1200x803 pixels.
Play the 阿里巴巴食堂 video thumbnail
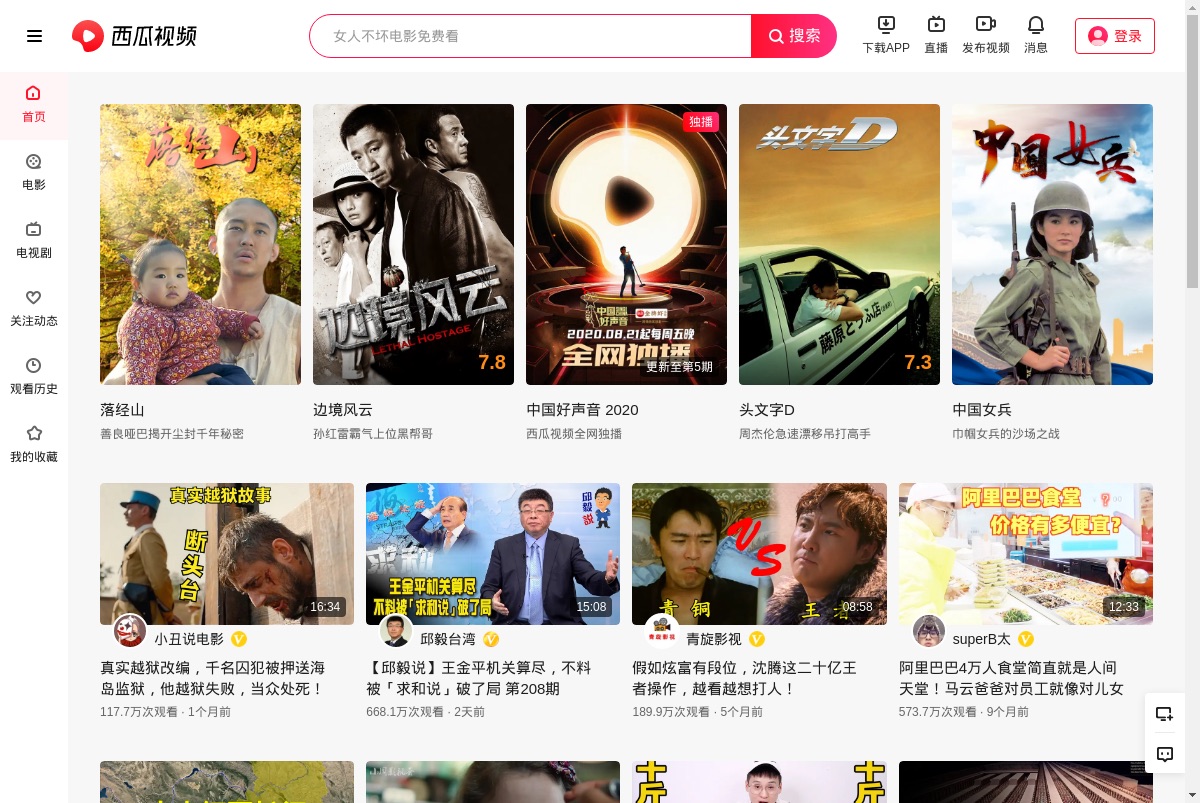click(x=1026, y=554)
